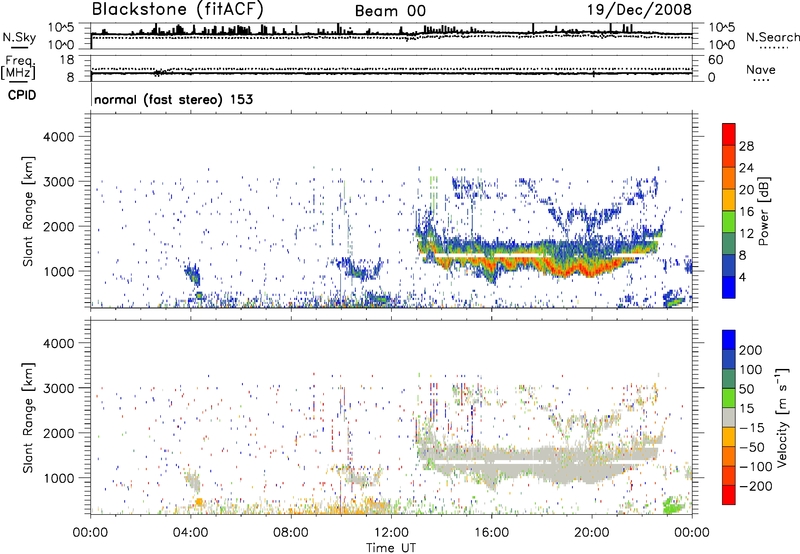Click the 'Time UT' axis title
Screen dimensions: 800x554
(391, 548)
